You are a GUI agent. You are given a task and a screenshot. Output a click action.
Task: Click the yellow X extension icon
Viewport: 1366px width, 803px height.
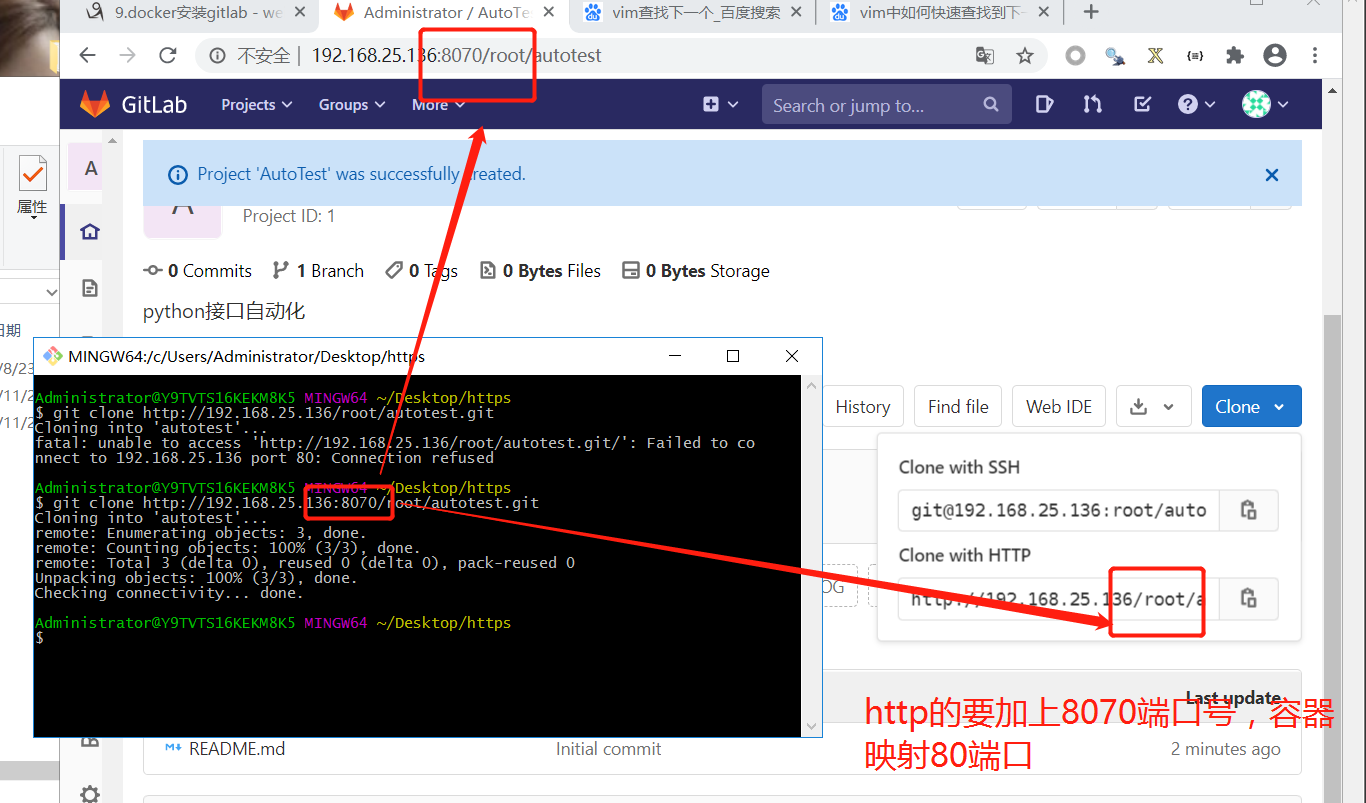[x=1155, y=56]
